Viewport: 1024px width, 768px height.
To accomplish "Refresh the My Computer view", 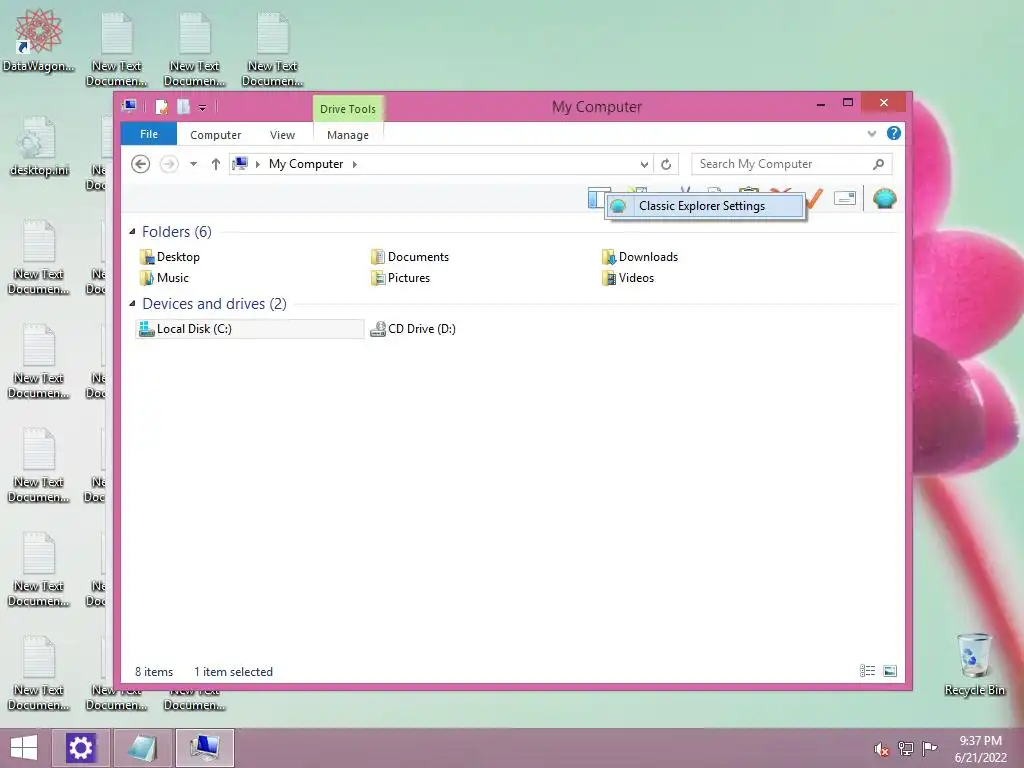I will [665, 164].
